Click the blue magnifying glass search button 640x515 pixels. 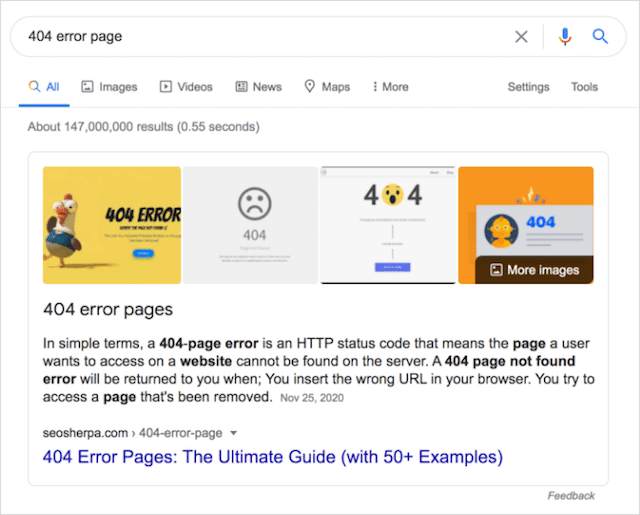pyautogui.click(x=600, y=37)
